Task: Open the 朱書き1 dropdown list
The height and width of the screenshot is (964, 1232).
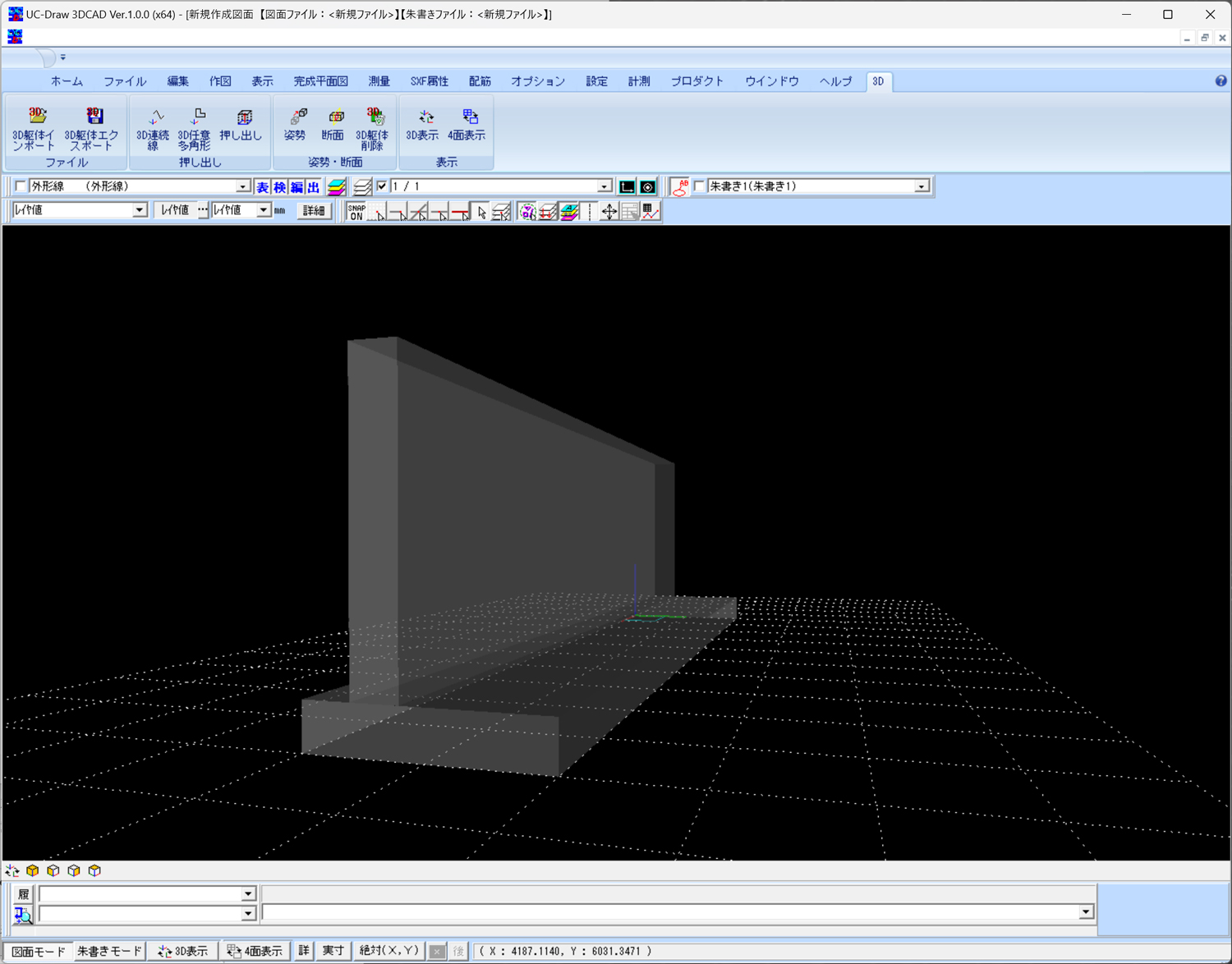Action: [922, 186]
